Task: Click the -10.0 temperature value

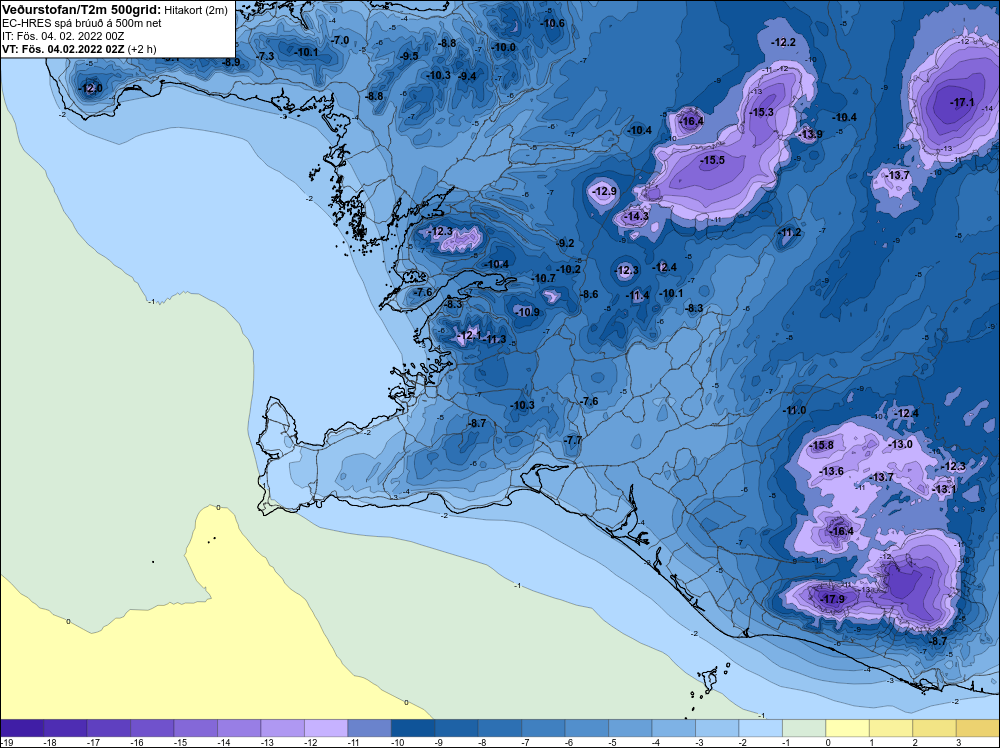Action: tap(503, 47)
